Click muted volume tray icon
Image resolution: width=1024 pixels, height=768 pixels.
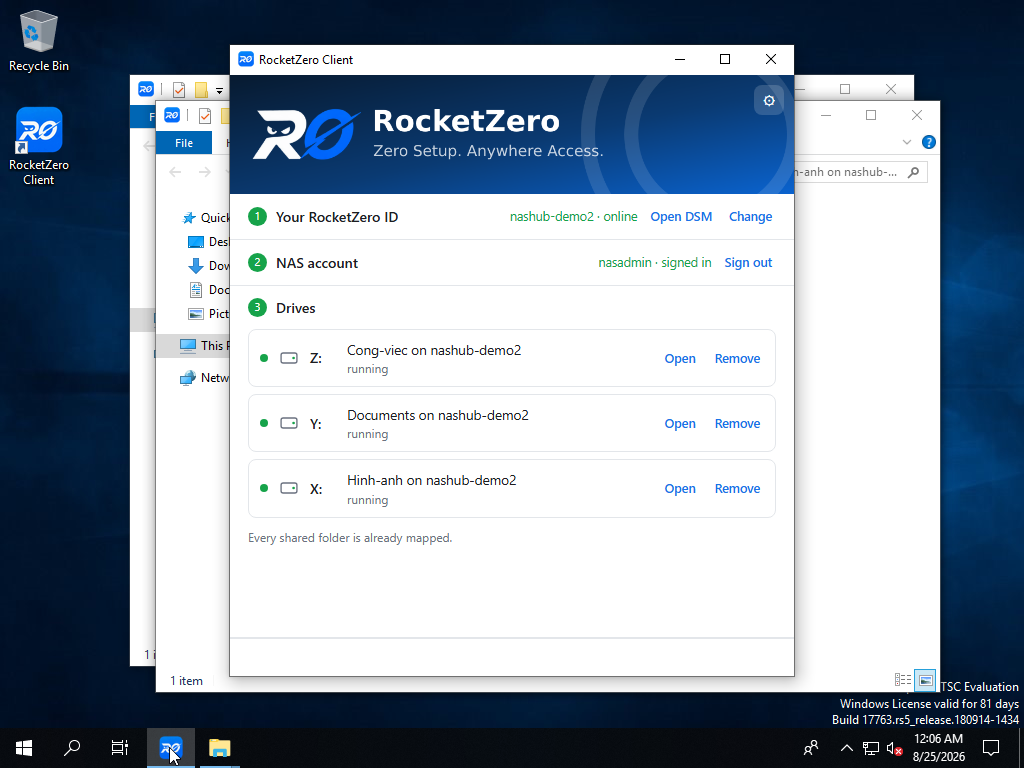click(x=894, y=748)
